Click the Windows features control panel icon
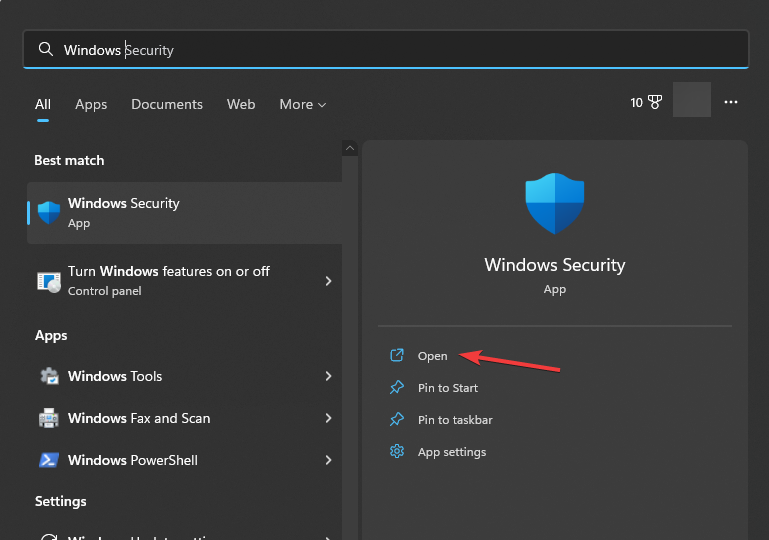 point(49,282)
